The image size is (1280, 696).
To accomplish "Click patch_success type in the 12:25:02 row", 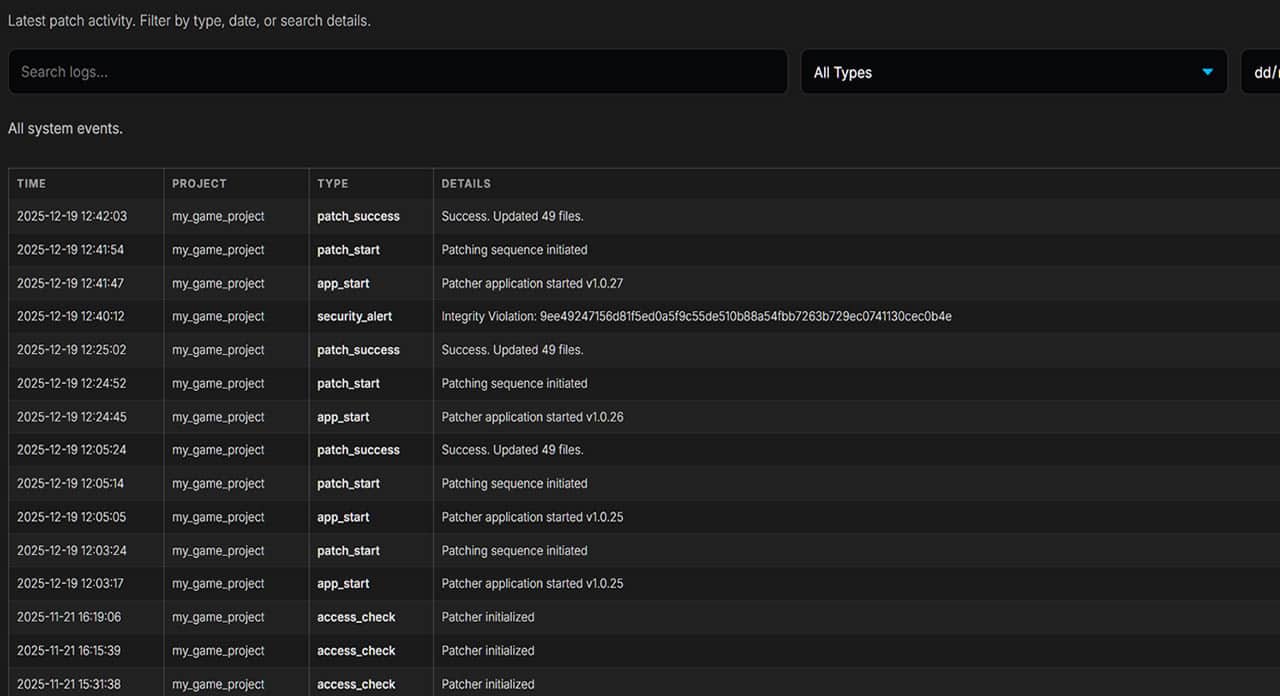I will coord(358,350).
